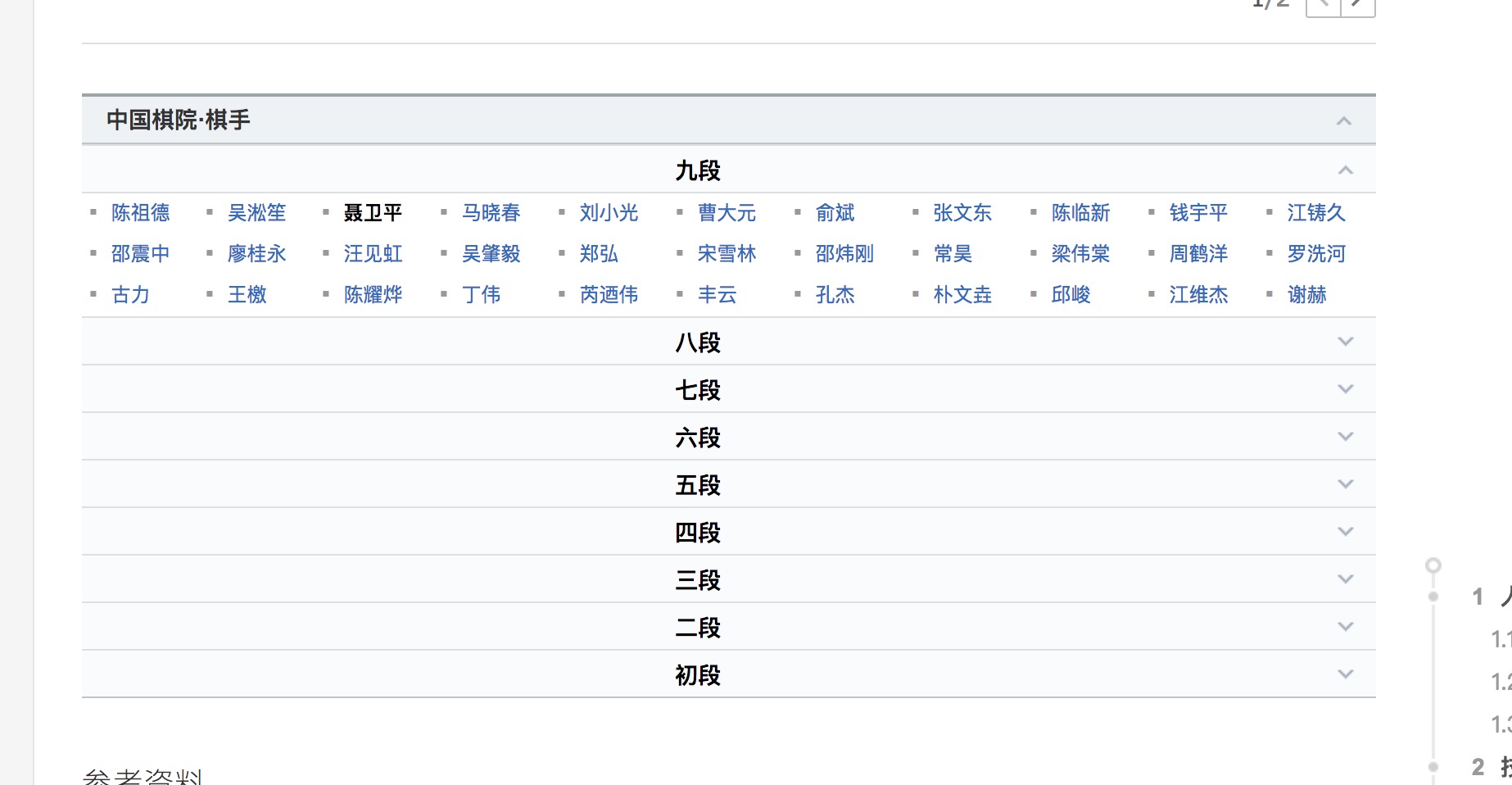Open the 常昊 player link
Image resolution: width=1512 pixels, height=785 pixels.
pyautogui.click(x=953, y=254)
